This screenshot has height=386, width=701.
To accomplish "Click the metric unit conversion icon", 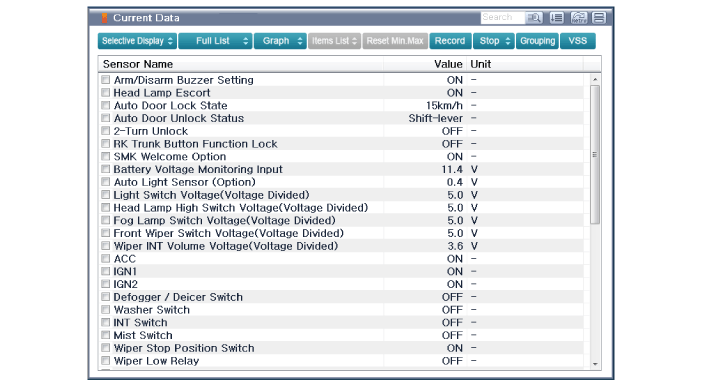I will click(579, 17).
